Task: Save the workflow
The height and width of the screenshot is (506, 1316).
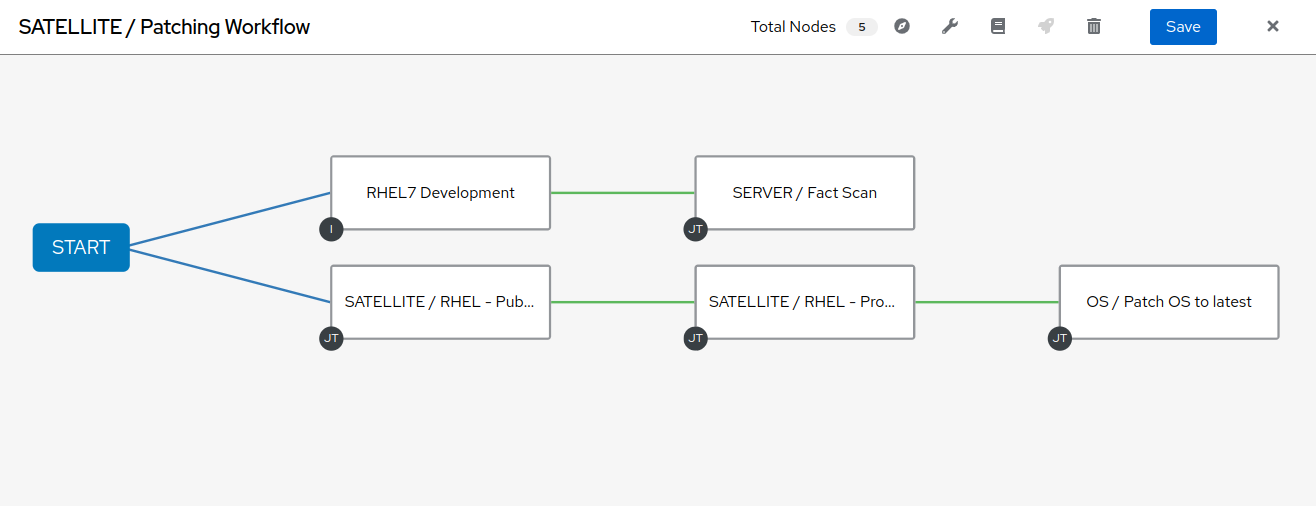Action: [x=1183, y=27]
